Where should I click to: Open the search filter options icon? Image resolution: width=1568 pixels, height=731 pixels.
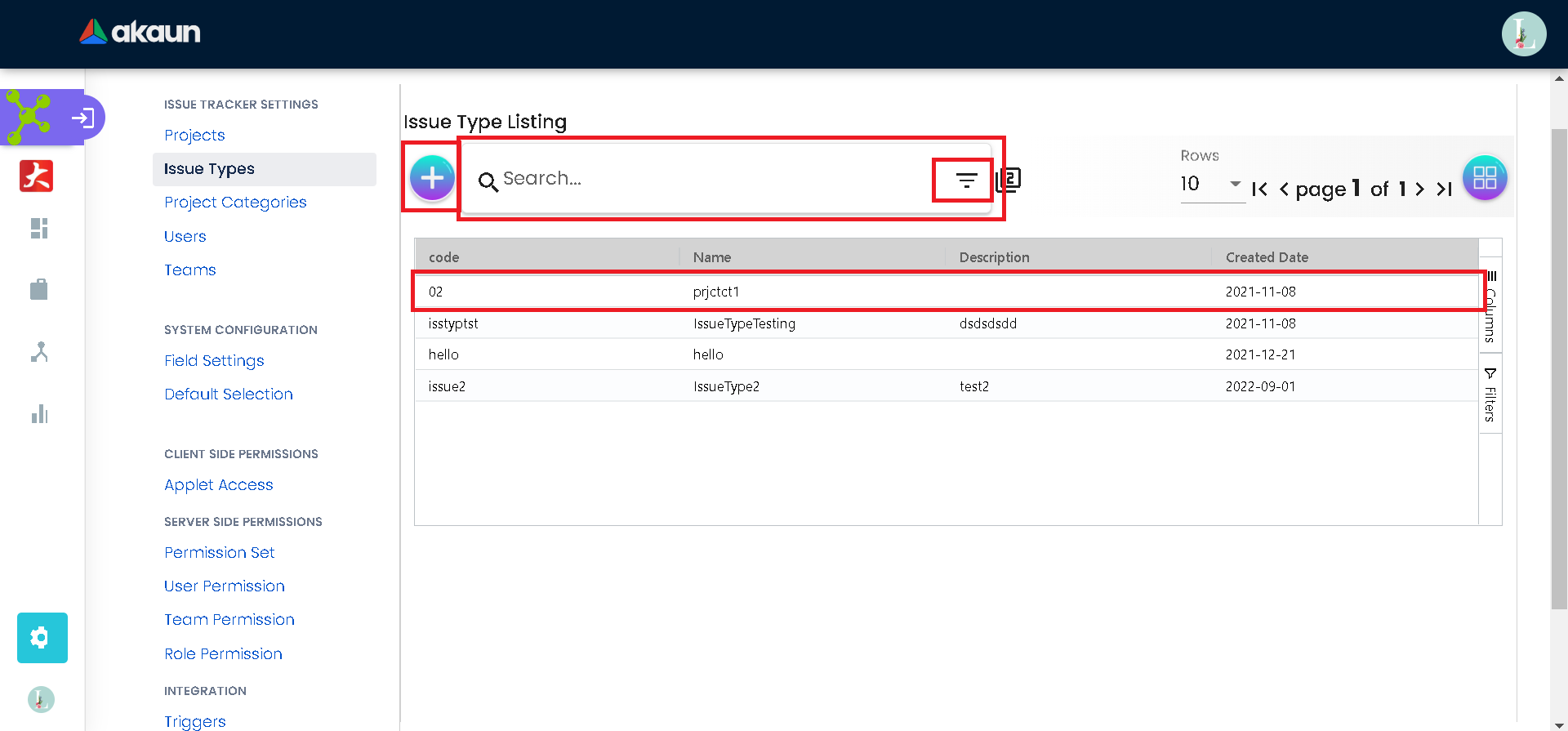[966, 181]
